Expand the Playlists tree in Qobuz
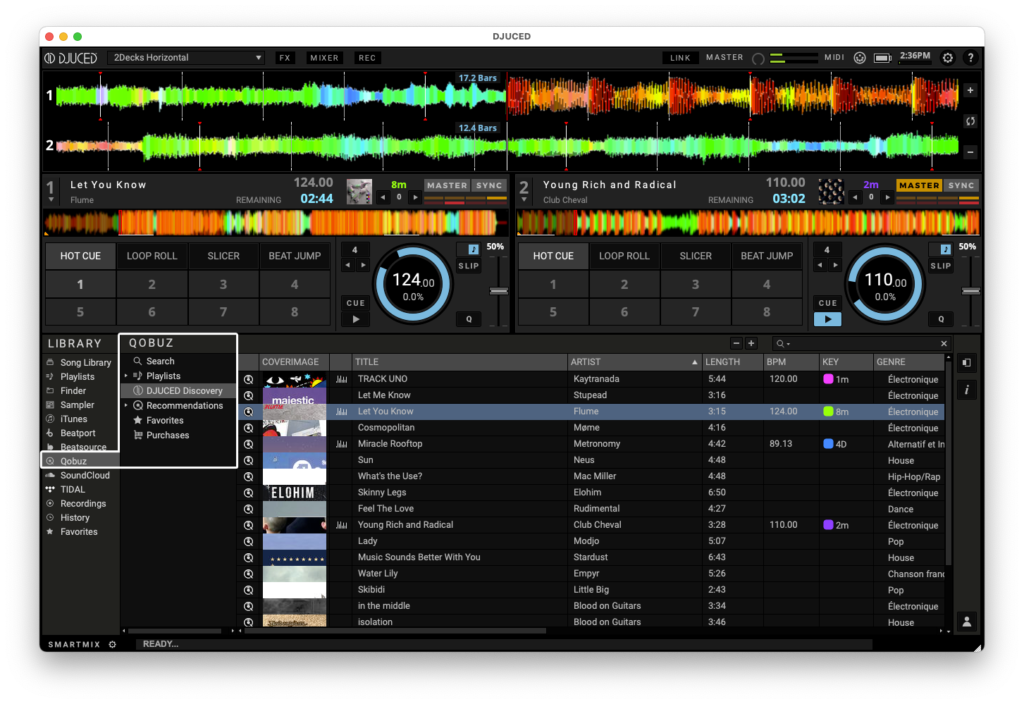 pos(126,376)
